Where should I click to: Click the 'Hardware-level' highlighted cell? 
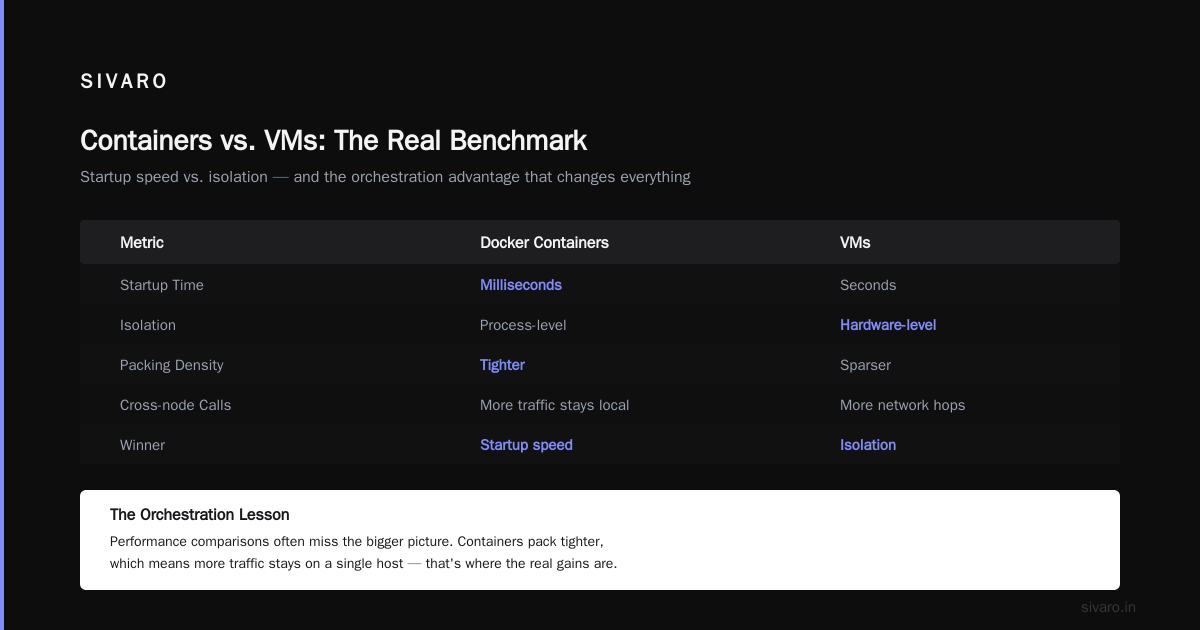click(x=888, y=325)
